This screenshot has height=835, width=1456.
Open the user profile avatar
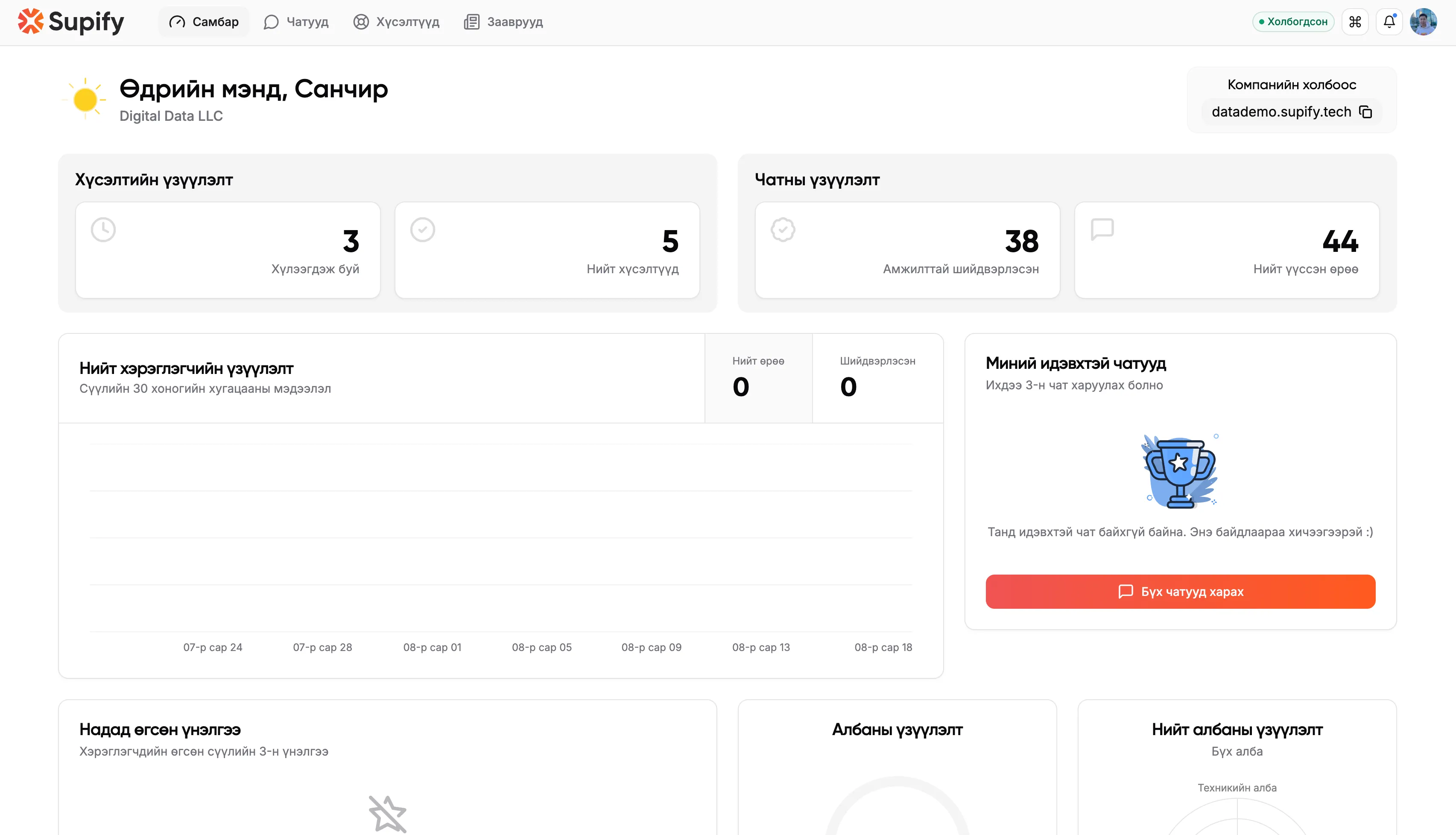1423,22
